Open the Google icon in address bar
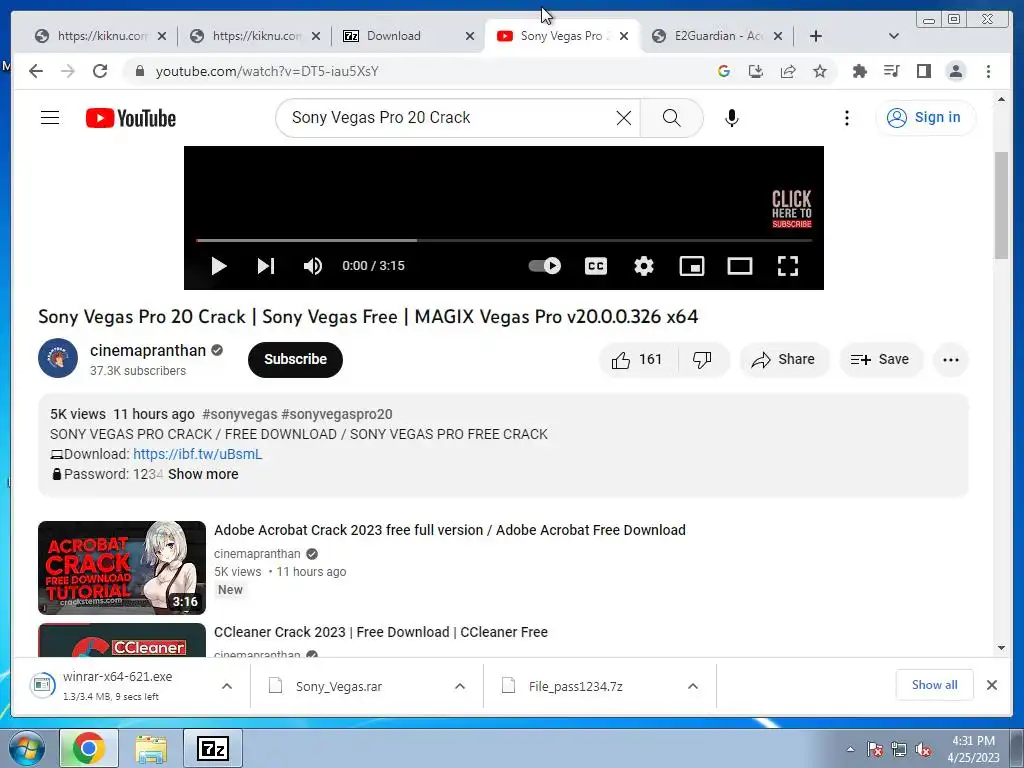The image size is (1024, 768). tap(724, 71)
